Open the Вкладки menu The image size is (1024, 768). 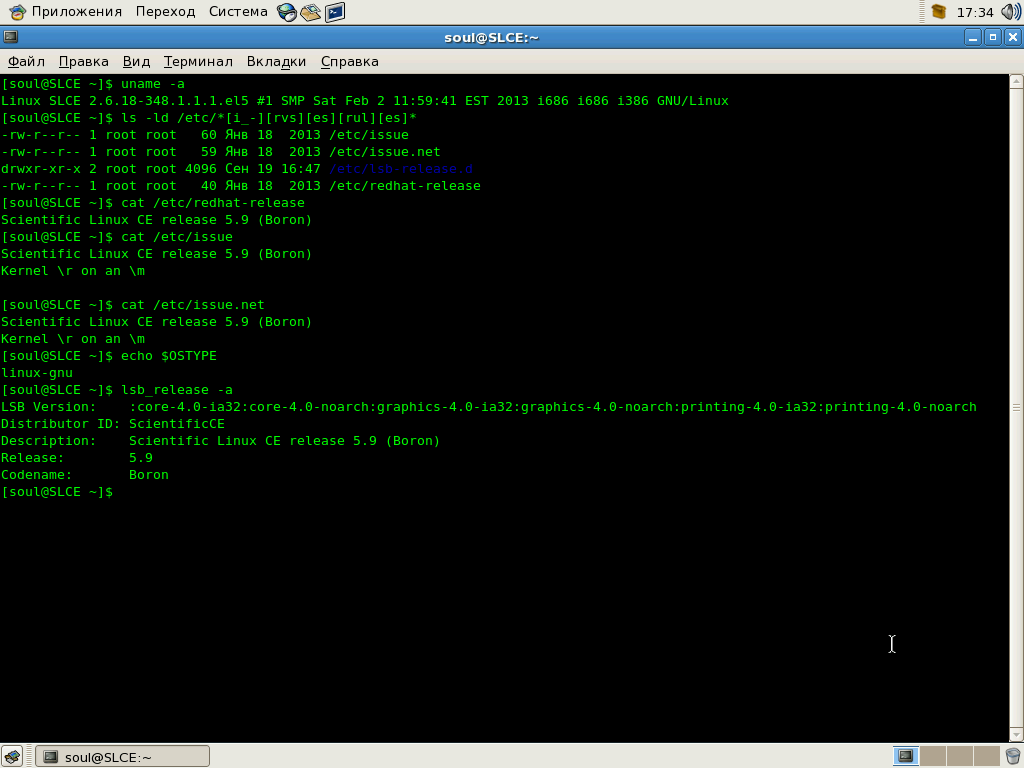[x=276, y=61]
